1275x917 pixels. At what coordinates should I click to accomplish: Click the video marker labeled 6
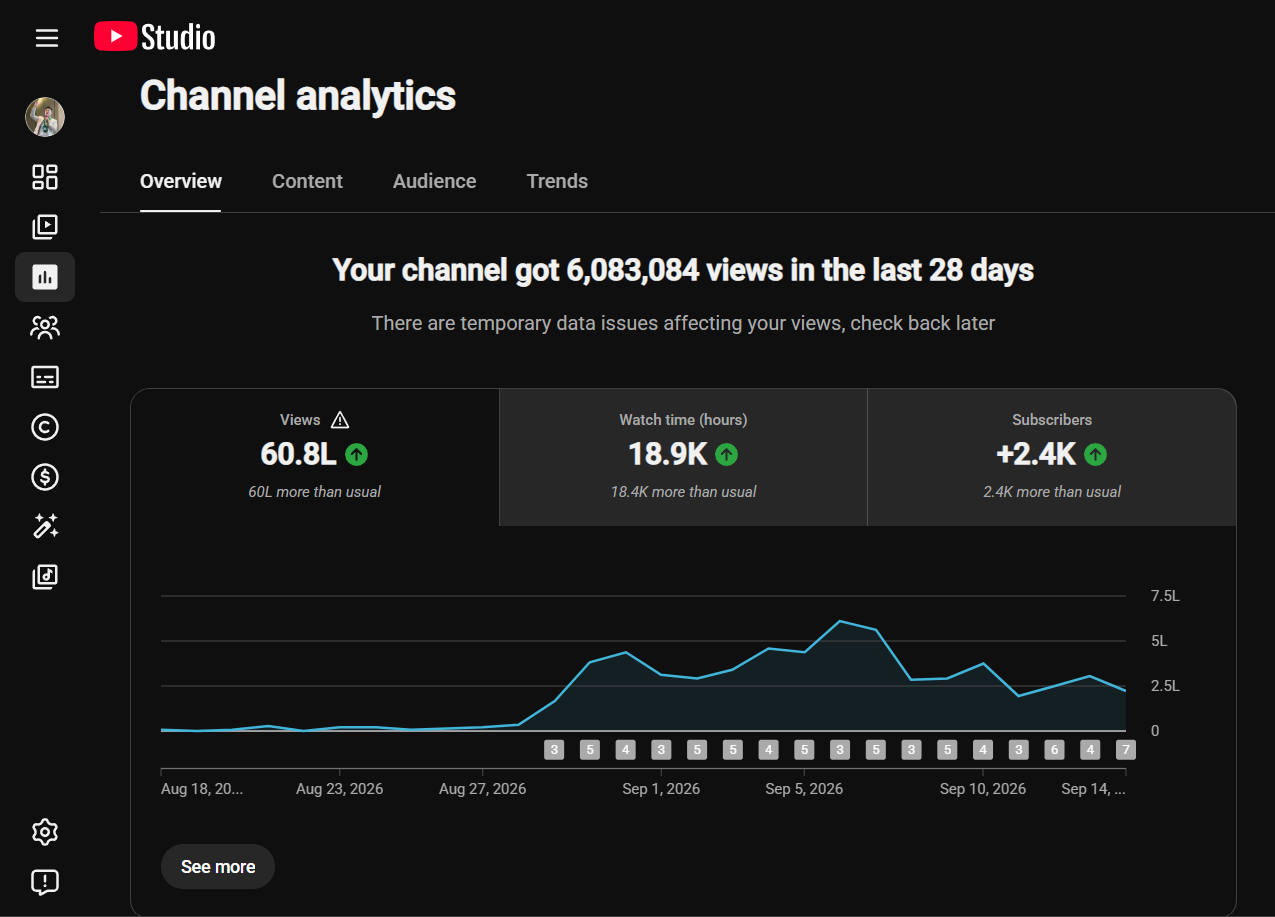pos(1054,749)
